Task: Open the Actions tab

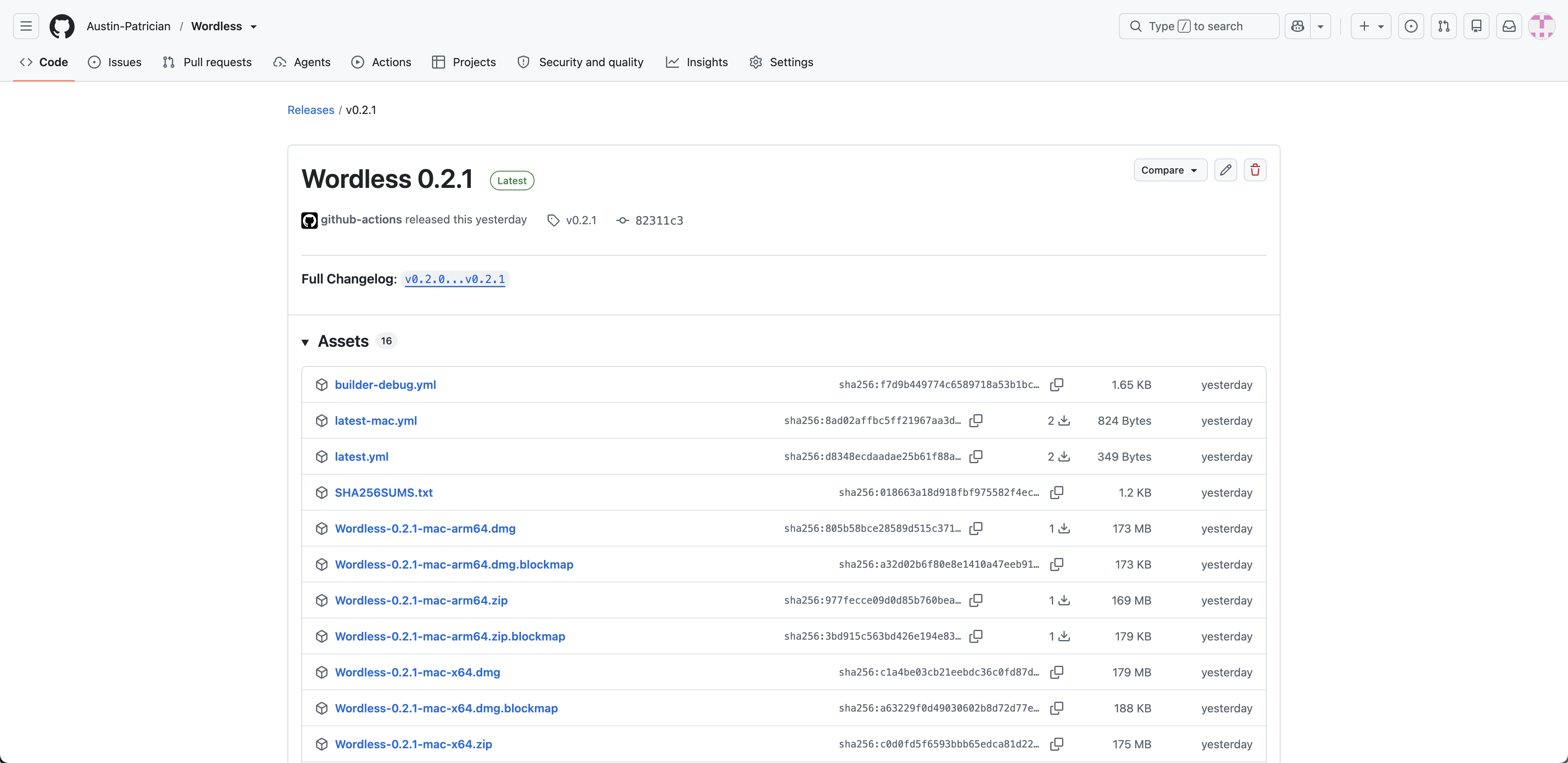Action: click(381, 62)
